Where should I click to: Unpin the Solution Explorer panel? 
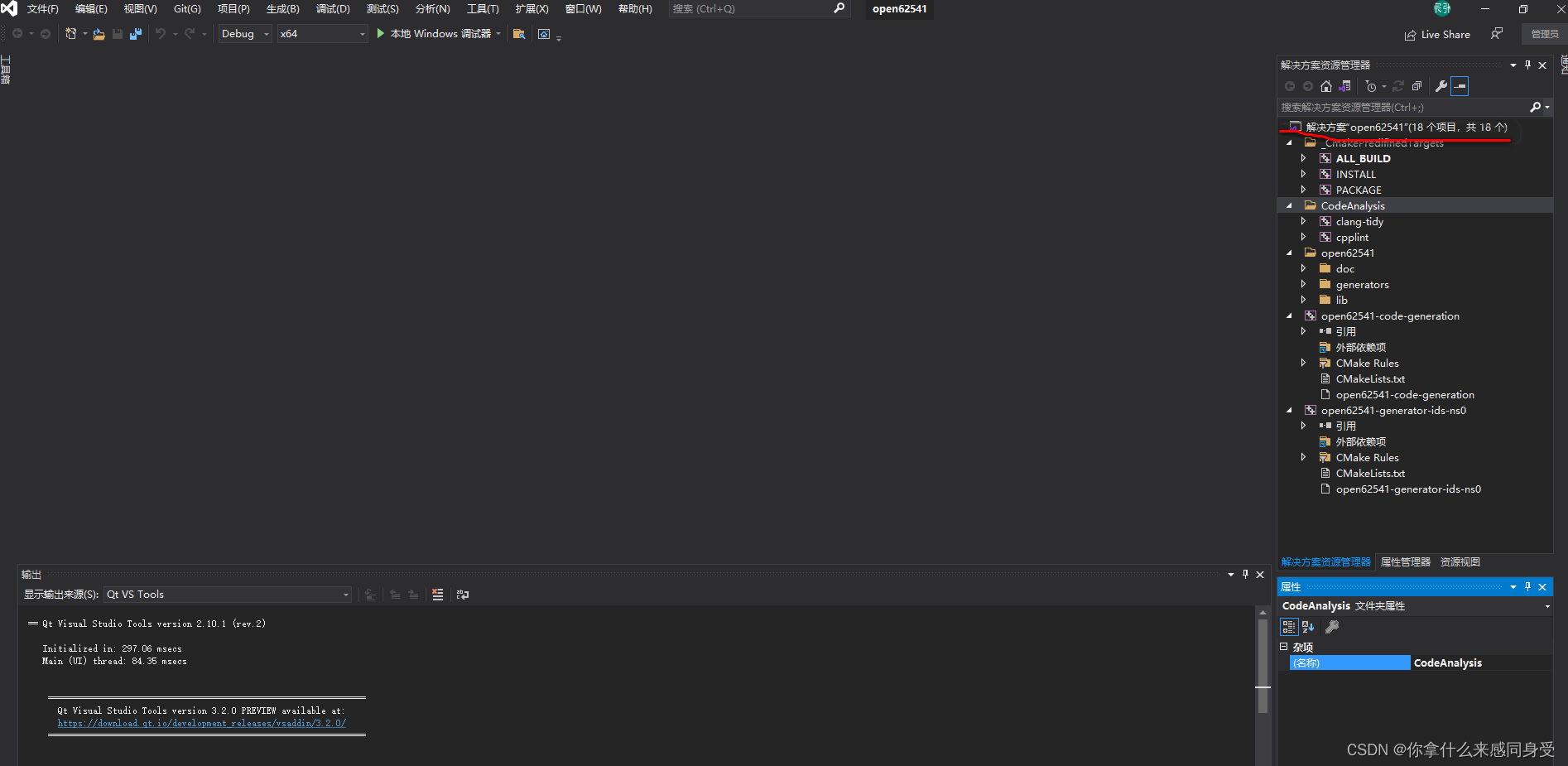1527,65
